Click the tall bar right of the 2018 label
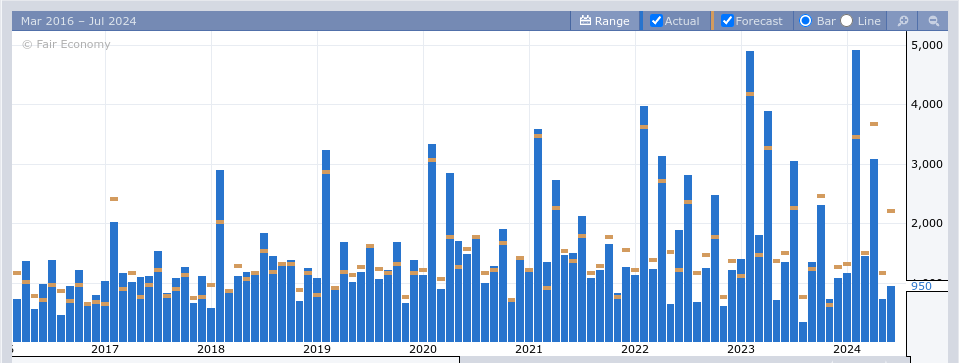This screenshot has height=363, width=959. coord(220,256)
